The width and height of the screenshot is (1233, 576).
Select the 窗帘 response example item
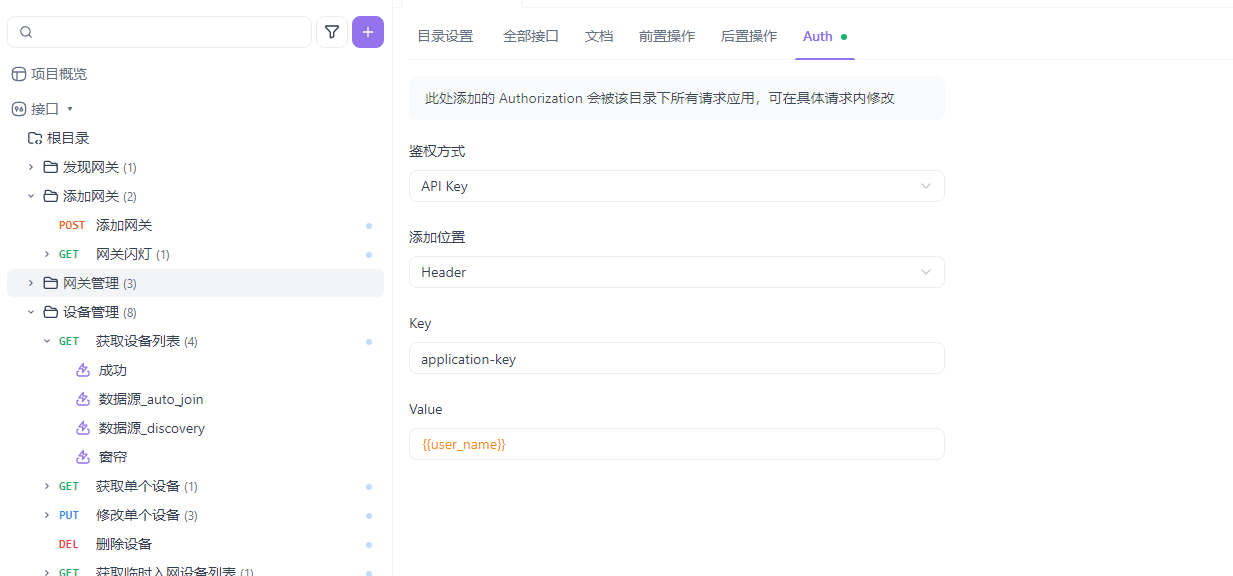tap(112, 457)
